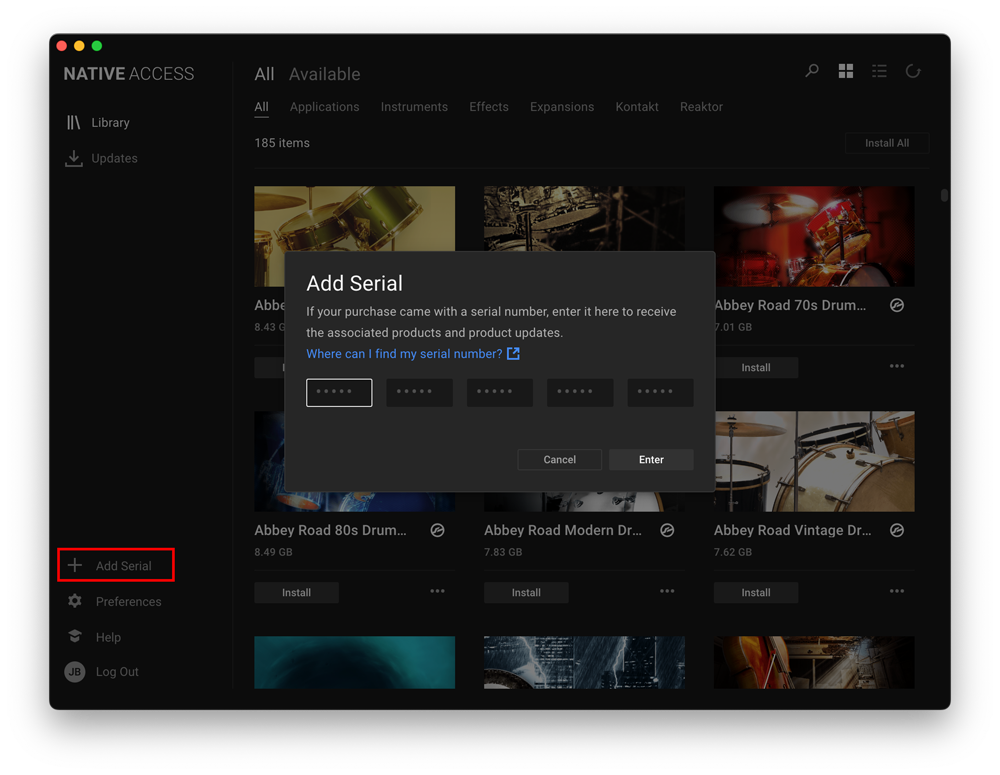The image size is (1000, 775).
Task: Click the Updates download icon
Action: pos(74,158)
